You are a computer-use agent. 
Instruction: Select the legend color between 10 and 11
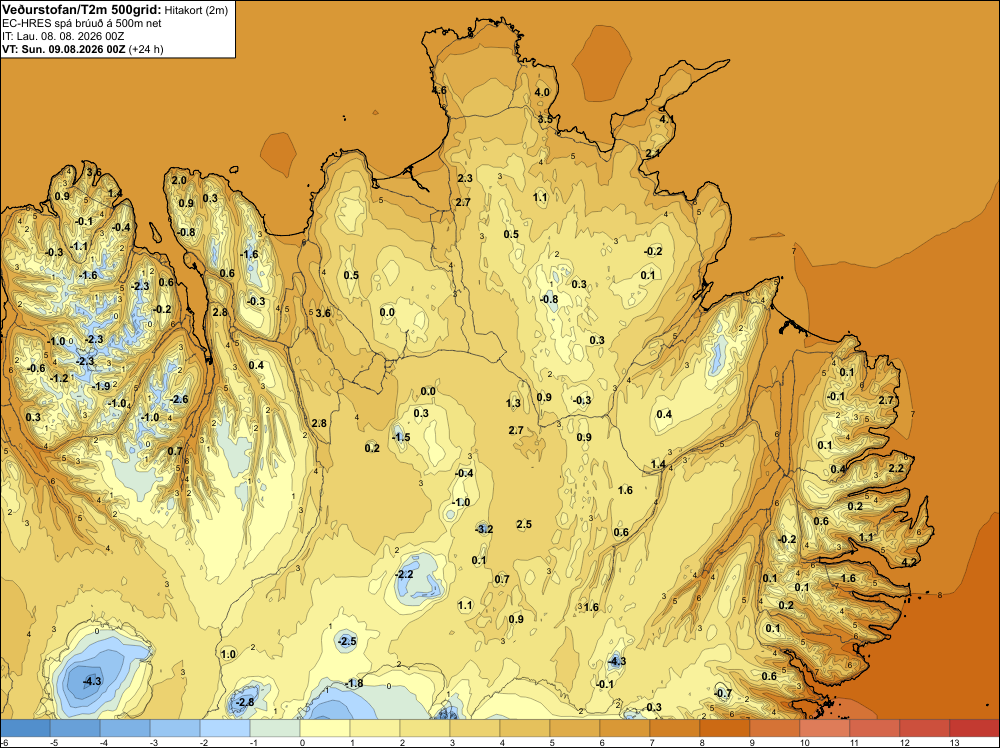[825, 728]
